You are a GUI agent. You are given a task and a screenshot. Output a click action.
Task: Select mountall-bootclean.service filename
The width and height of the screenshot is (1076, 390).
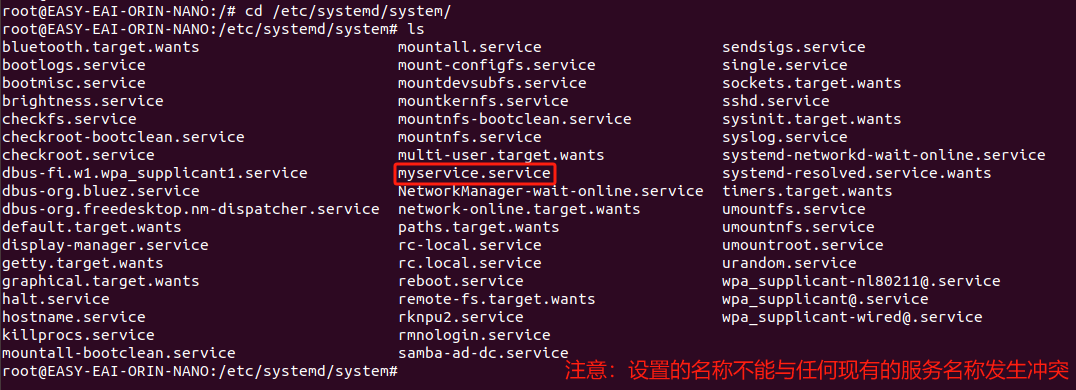pyautogui.click(x=119, y=353)
